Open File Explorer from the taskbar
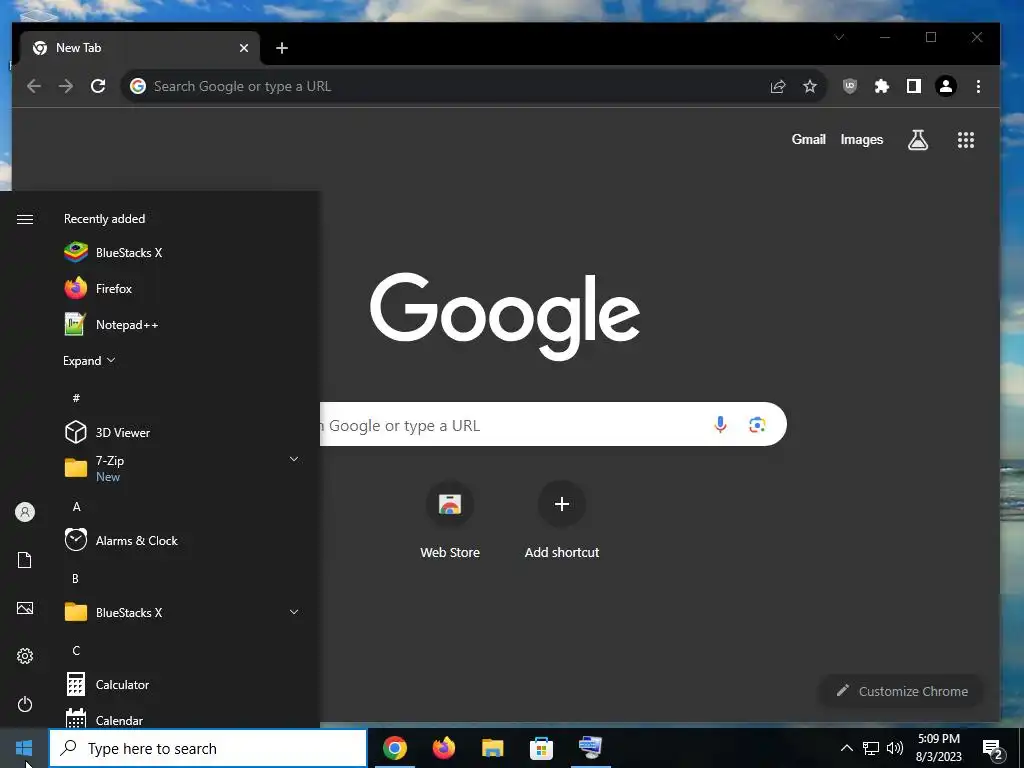The width and height of the screenshot is (1024, 768). pos(492,748)
